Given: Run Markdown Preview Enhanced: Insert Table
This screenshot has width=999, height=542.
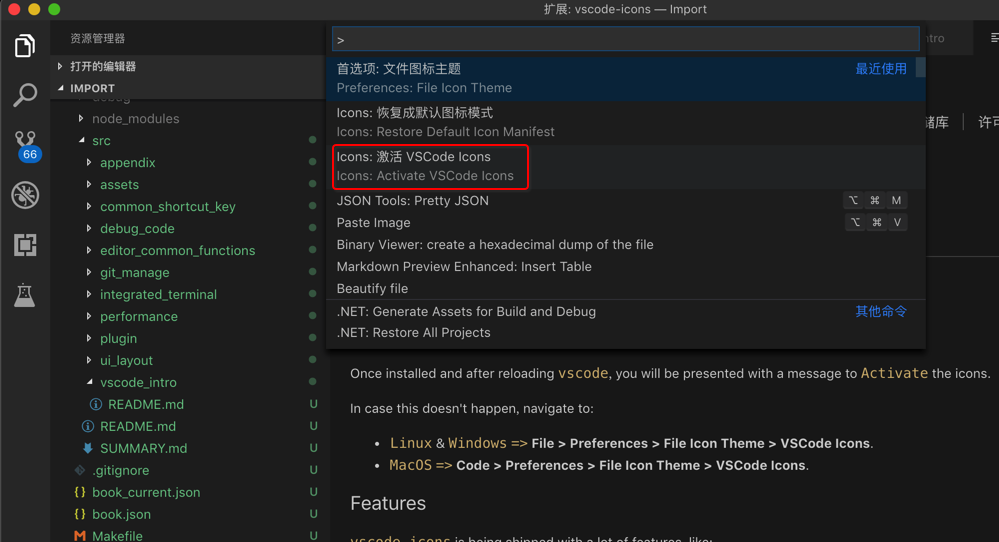Looking at the screenshot, I should (x=626, y=267).
